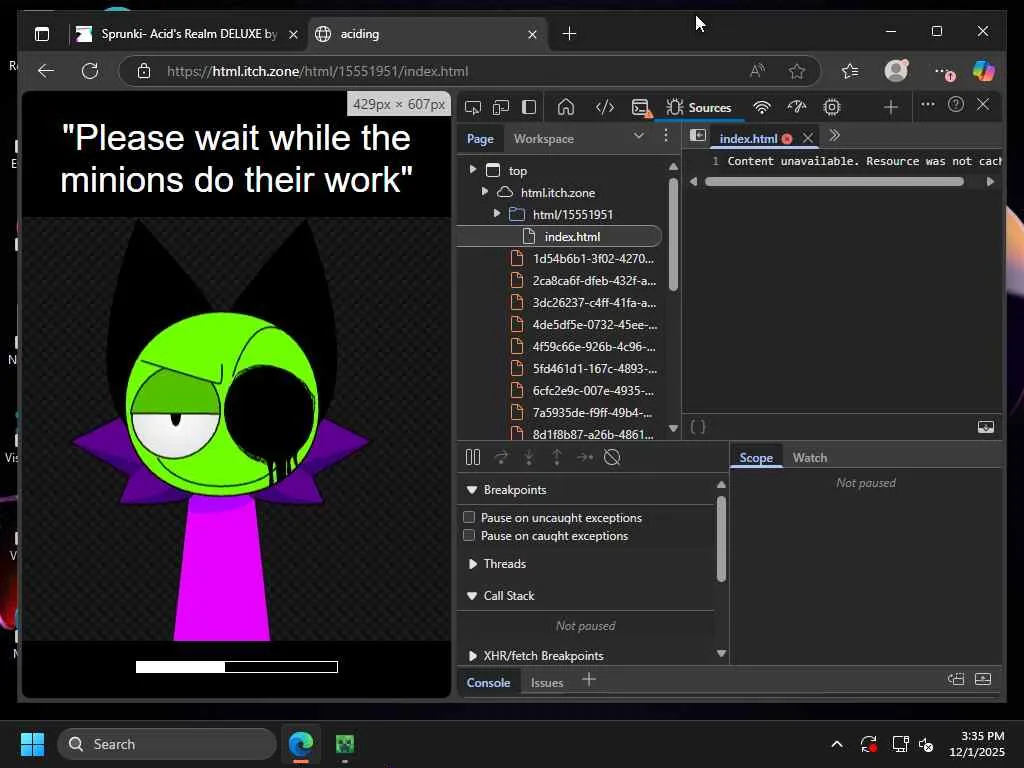Open the Application panel gear icon
The image size is (1024, 768).
831,107
